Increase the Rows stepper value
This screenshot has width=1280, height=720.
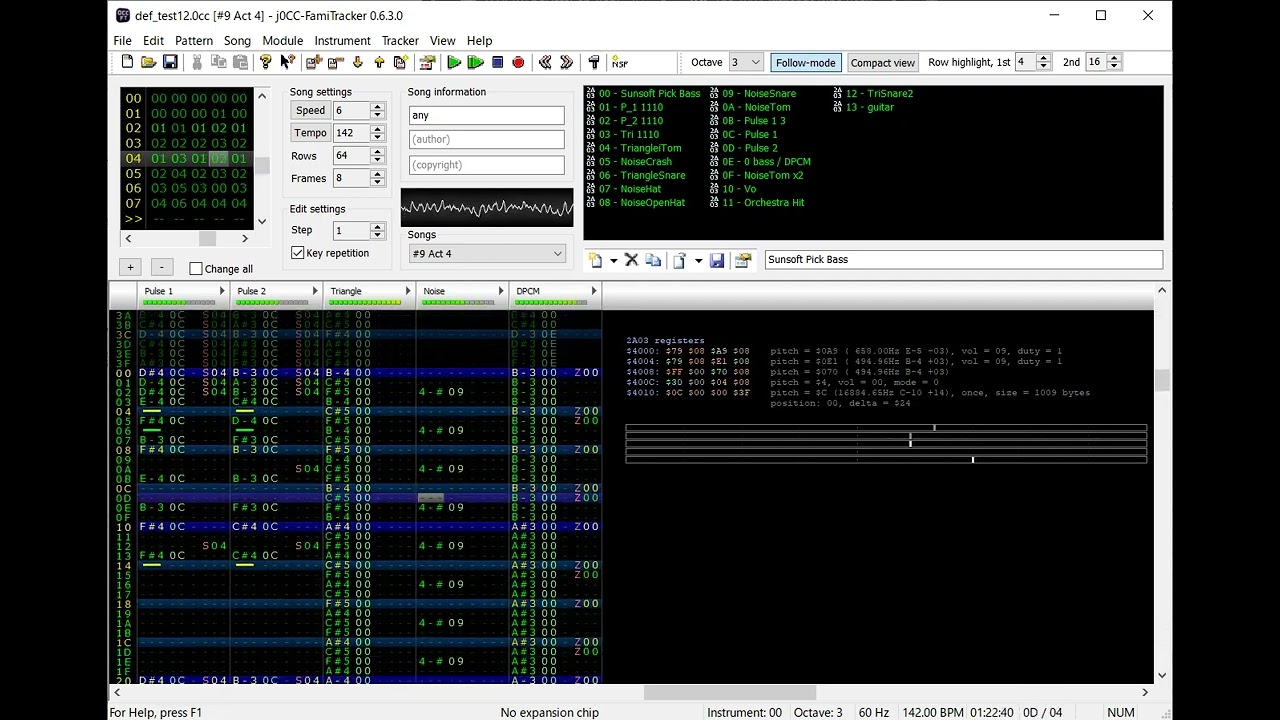[377, 152]
